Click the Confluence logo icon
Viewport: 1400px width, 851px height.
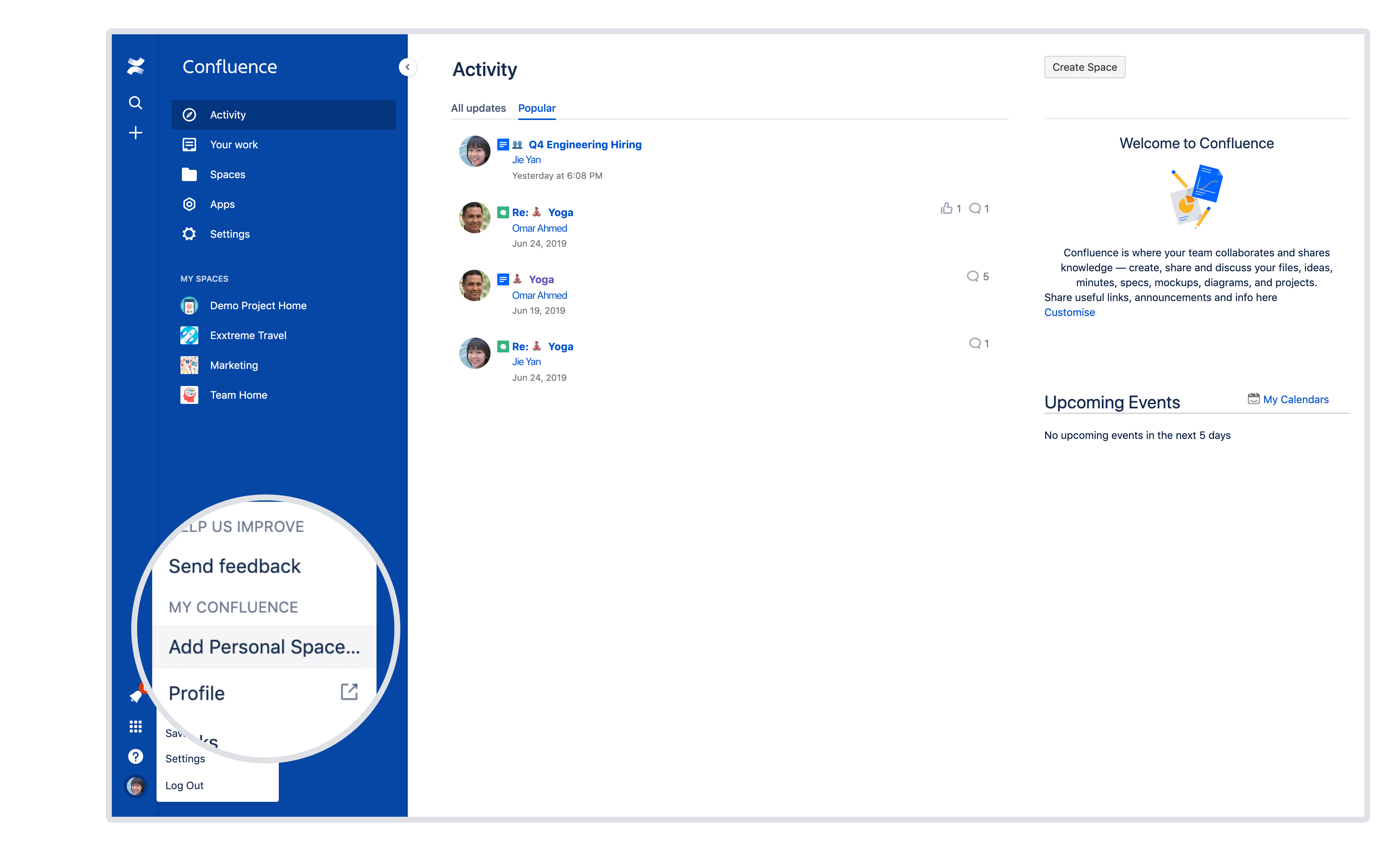(135, 66)
